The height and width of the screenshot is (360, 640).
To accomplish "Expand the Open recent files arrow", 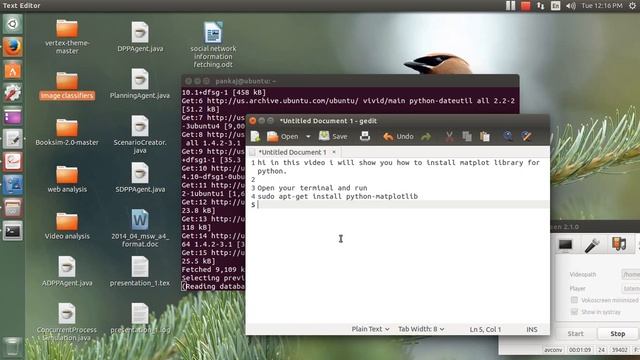I will click(x=308, y=137).
